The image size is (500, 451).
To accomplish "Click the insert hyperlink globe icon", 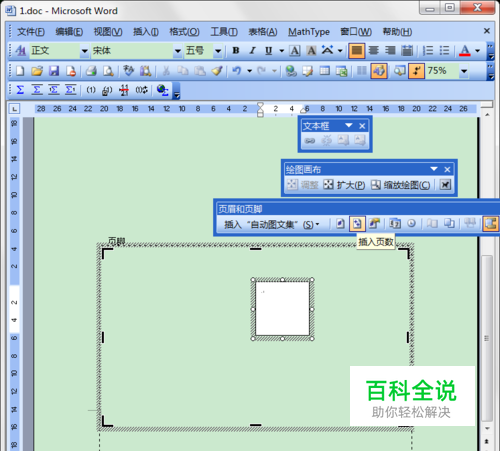I will coord(291,71).
